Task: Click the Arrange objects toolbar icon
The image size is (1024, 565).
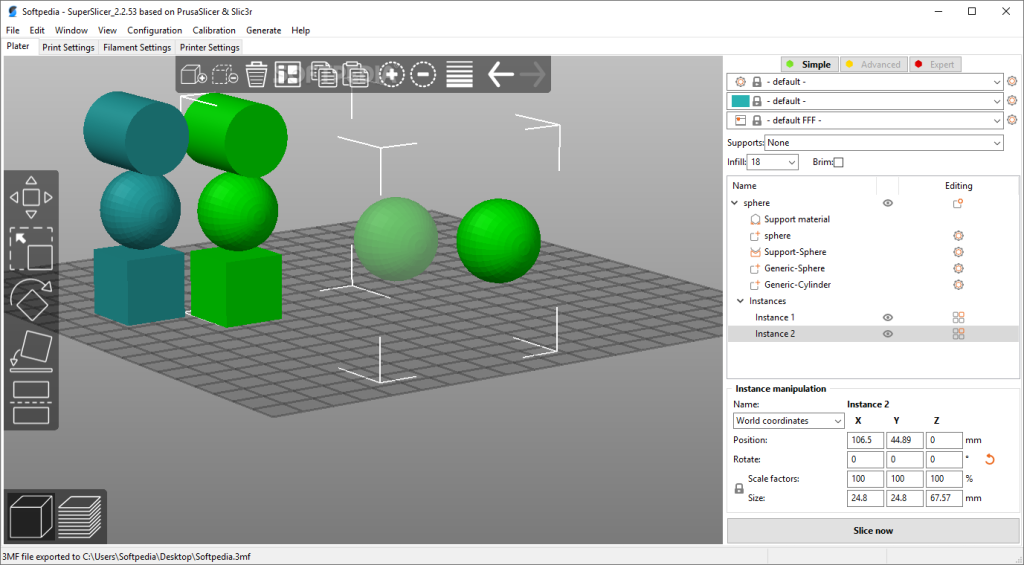Action: [288, 74]
